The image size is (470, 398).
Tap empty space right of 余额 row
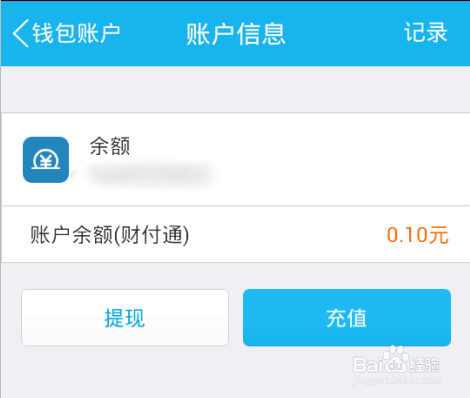(x=340, y=160)
